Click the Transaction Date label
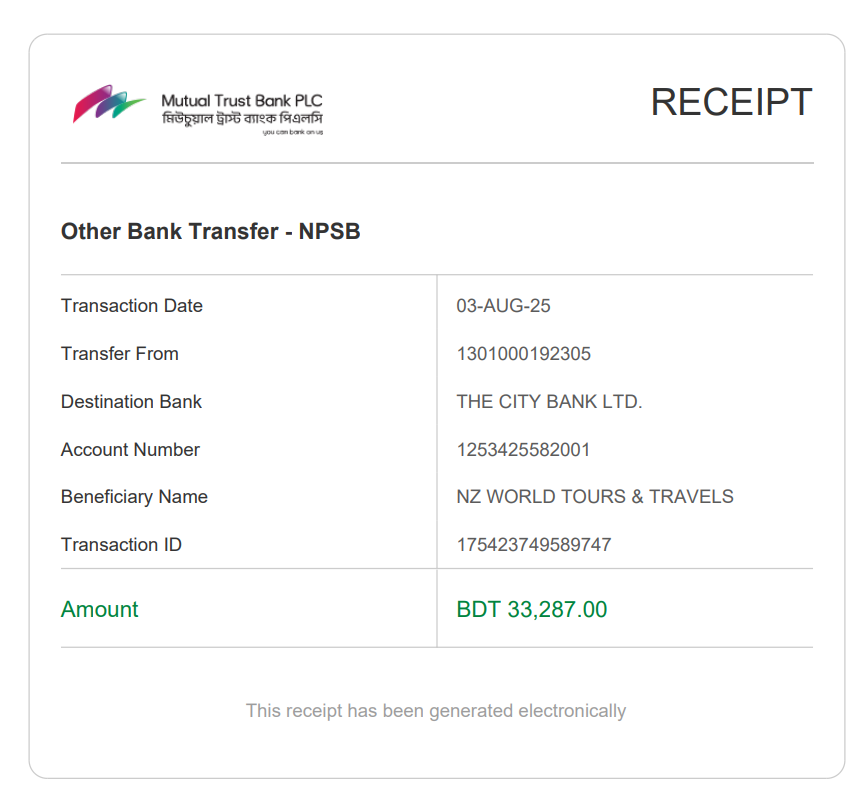Image resolution: width=866 pixels, height=807 pixels. click(x=132, y=306)
